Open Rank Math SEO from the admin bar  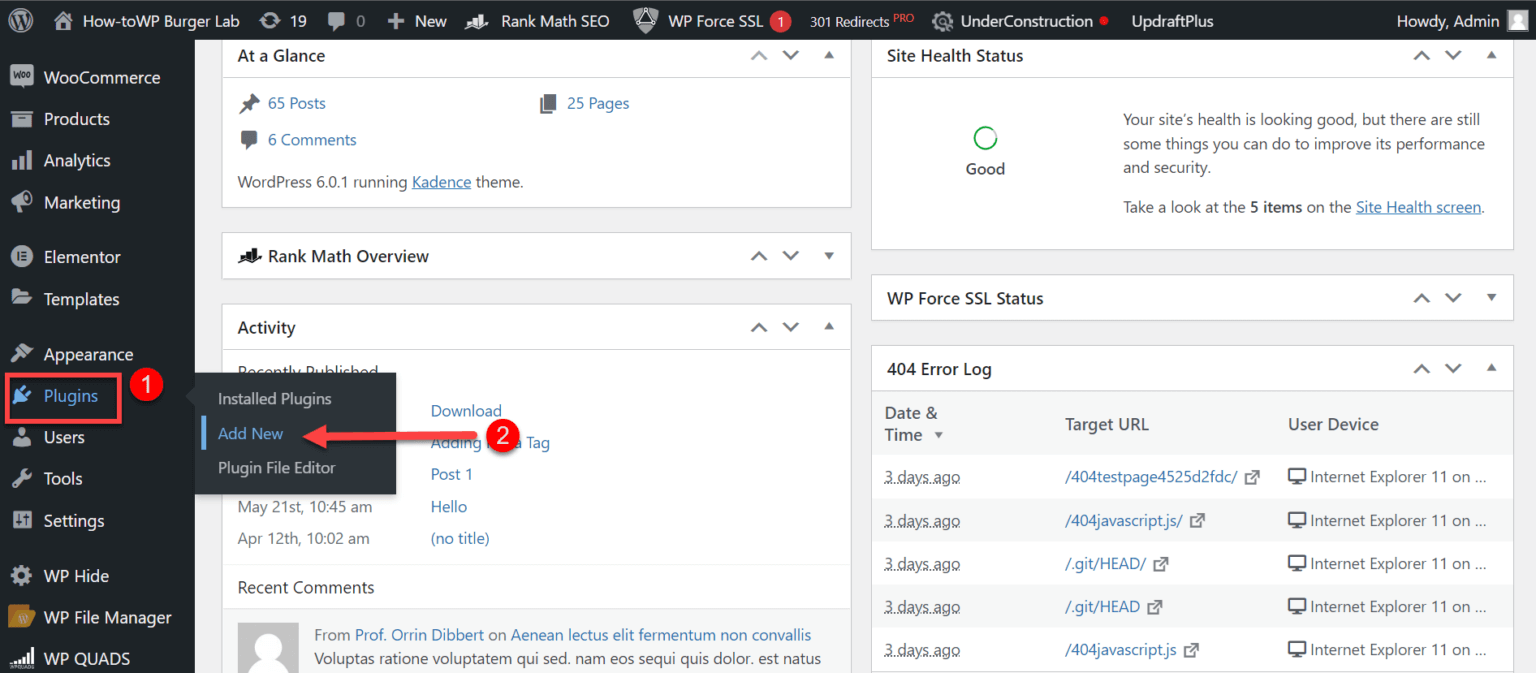click(554, 20)
